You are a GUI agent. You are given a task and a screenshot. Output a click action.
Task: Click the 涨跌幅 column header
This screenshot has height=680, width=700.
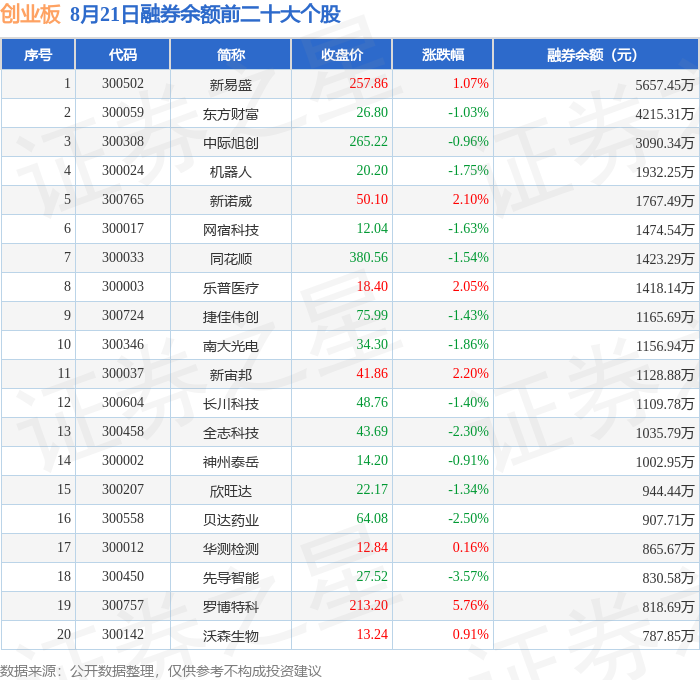pos(443,54)
